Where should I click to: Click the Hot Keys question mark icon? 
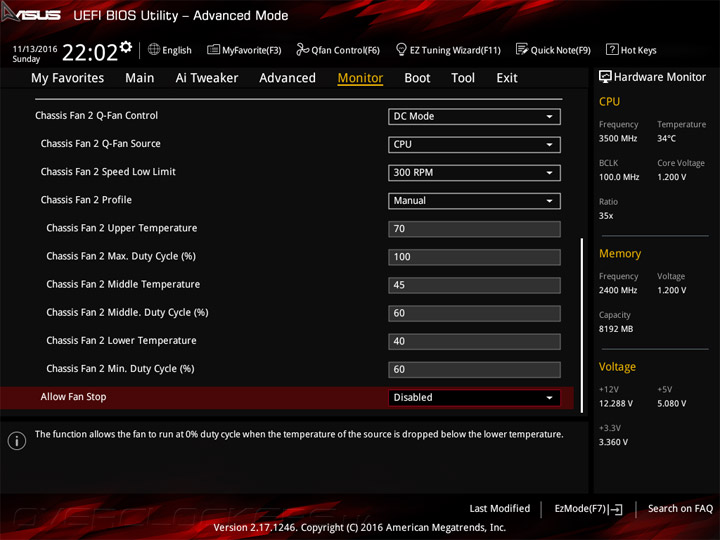pos(612,49)
